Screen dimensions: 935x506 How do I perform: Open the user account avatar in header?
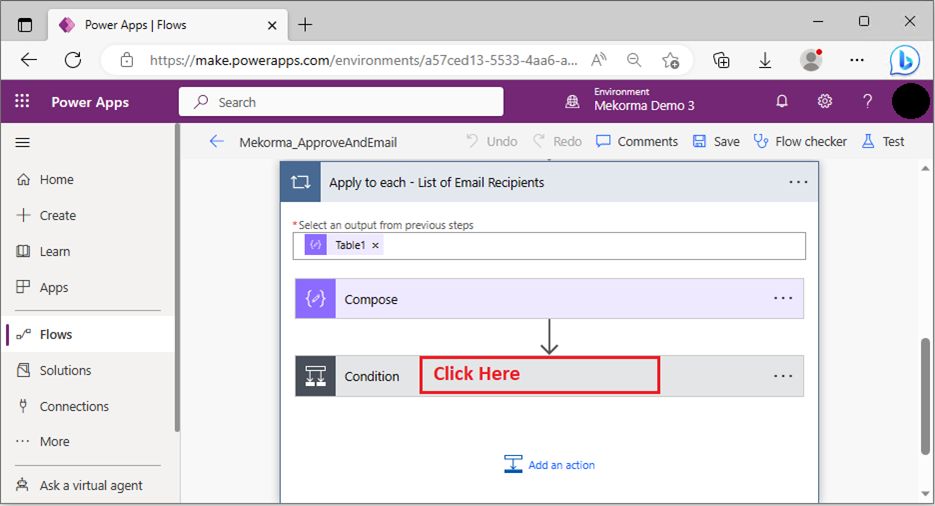911,101
